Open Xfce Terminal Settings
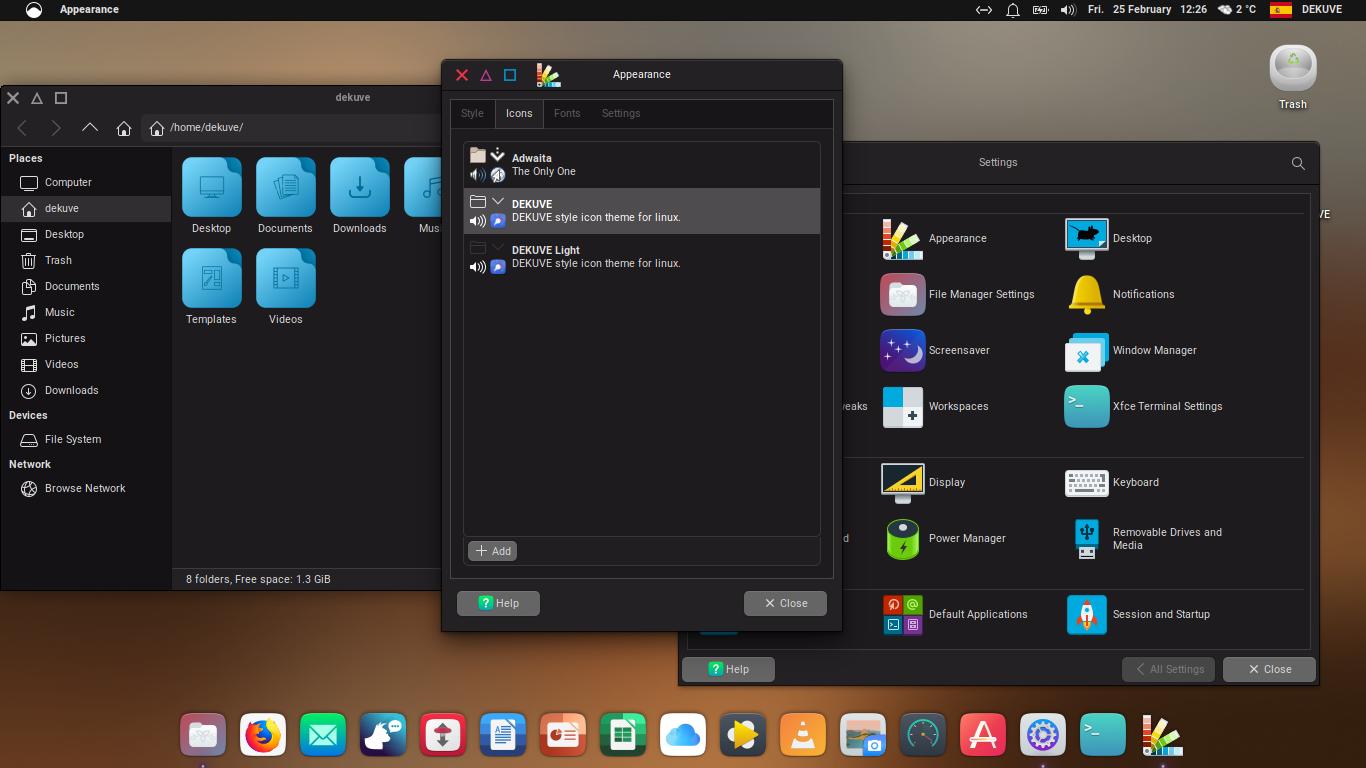The width and height of the screenshot is (1366, 768). 1144,406
